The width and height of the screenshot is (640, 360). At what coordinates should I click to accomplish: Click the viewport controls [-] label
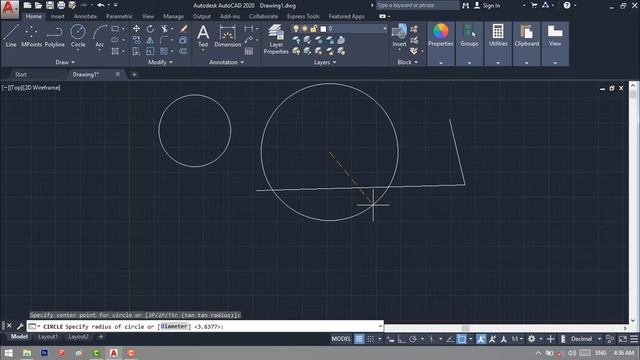tap(5, 87)
